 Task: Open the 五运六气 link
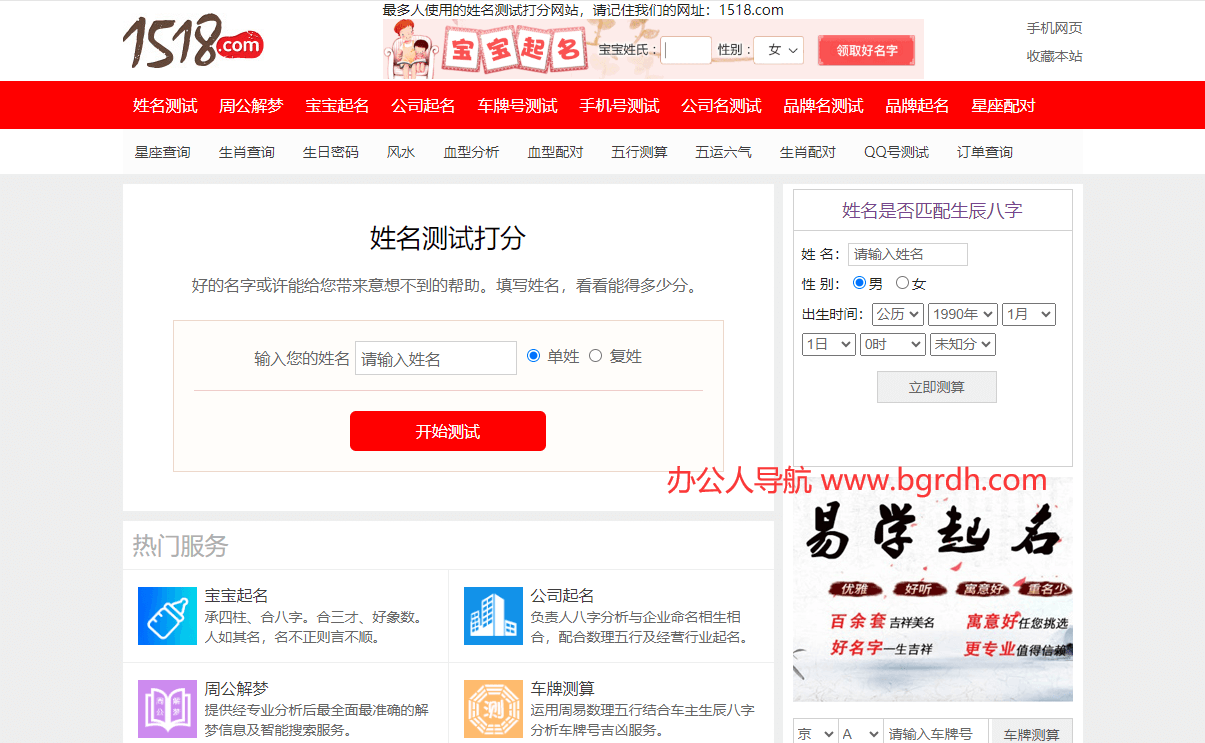[x=723, y=152]
